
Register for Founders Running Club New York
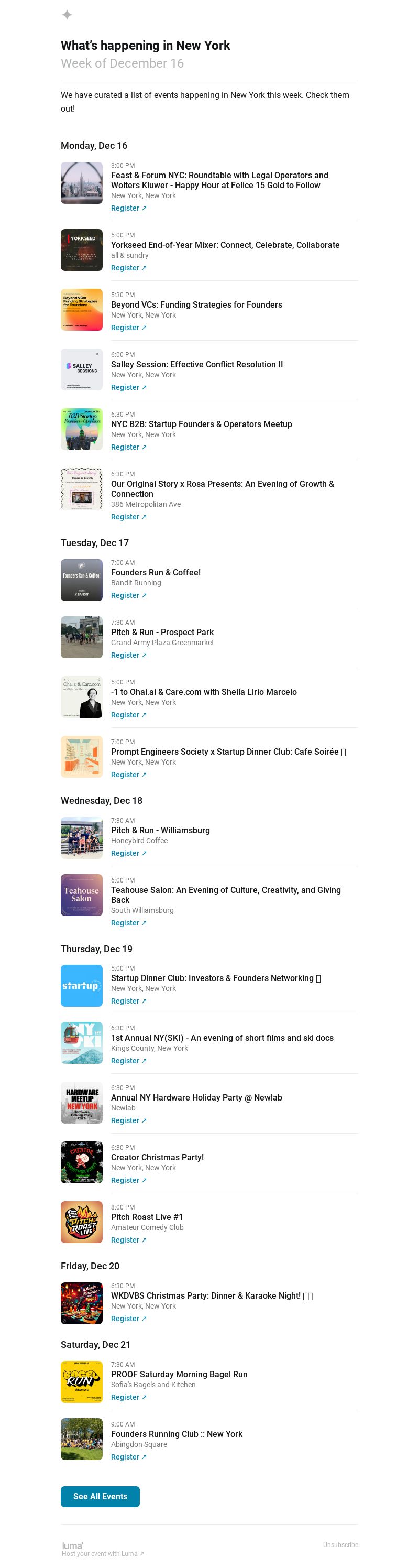(x=128, y=1456)
